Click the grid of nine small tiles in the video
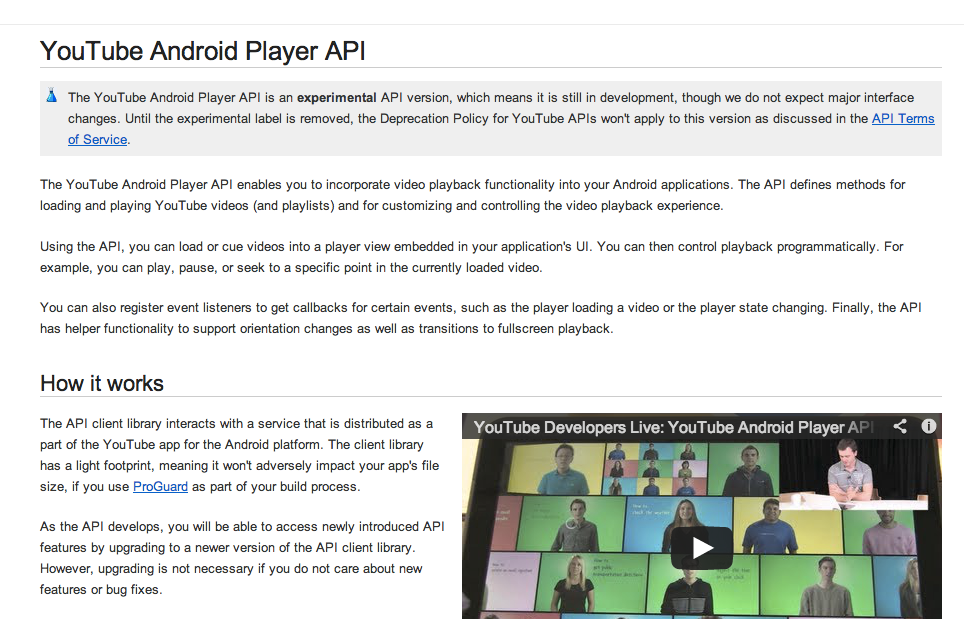Screen dimensions: 964x619 (656, 467)
